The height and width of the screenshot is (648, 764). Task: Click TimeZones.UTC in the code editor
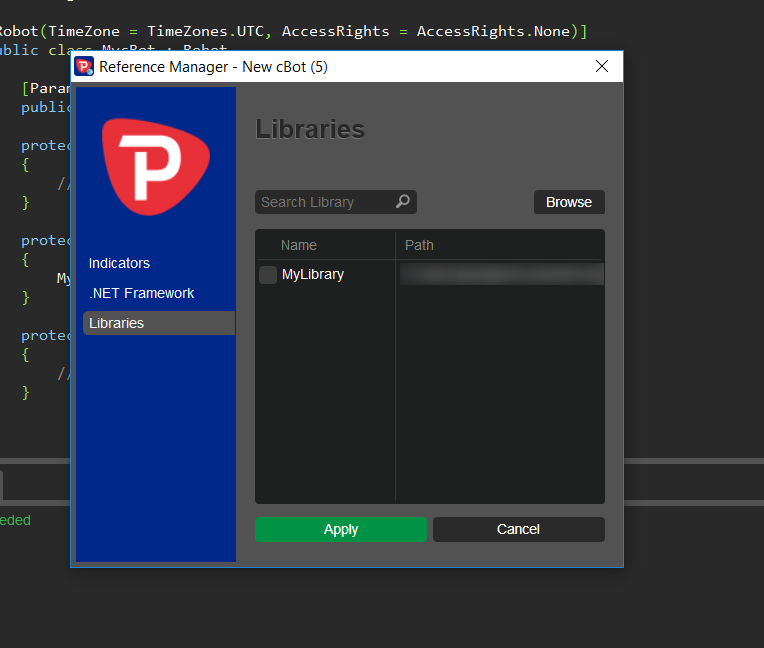[x=205, y=31]
